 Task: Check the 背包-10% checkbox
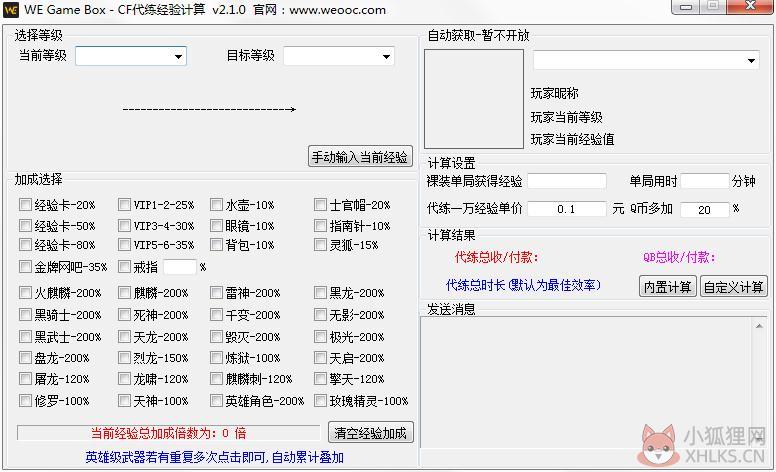tap(216, 244)
